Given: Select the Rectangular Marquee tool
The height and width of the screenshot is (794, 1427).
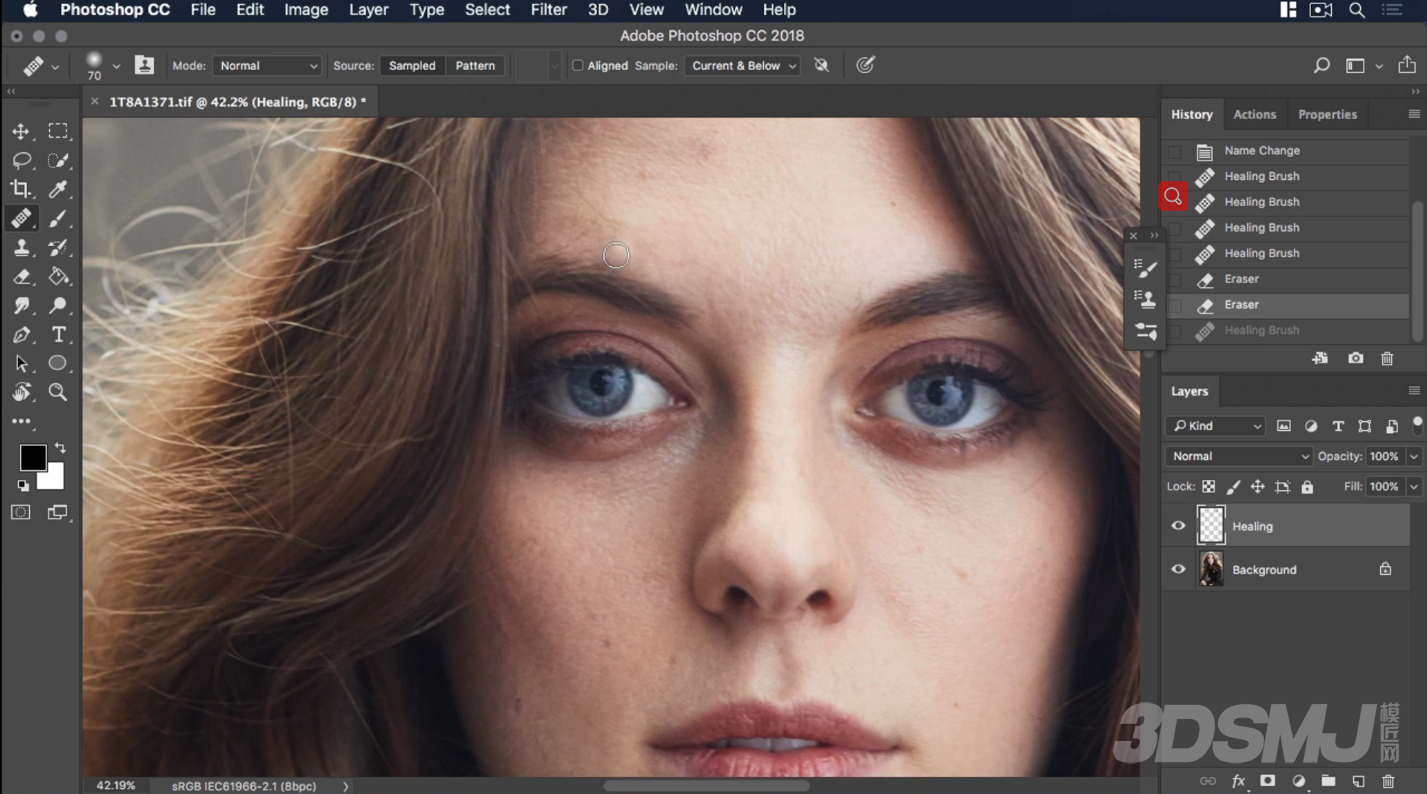Looking at the screenshot, I should pyautogui.click(x=58, y=131).
